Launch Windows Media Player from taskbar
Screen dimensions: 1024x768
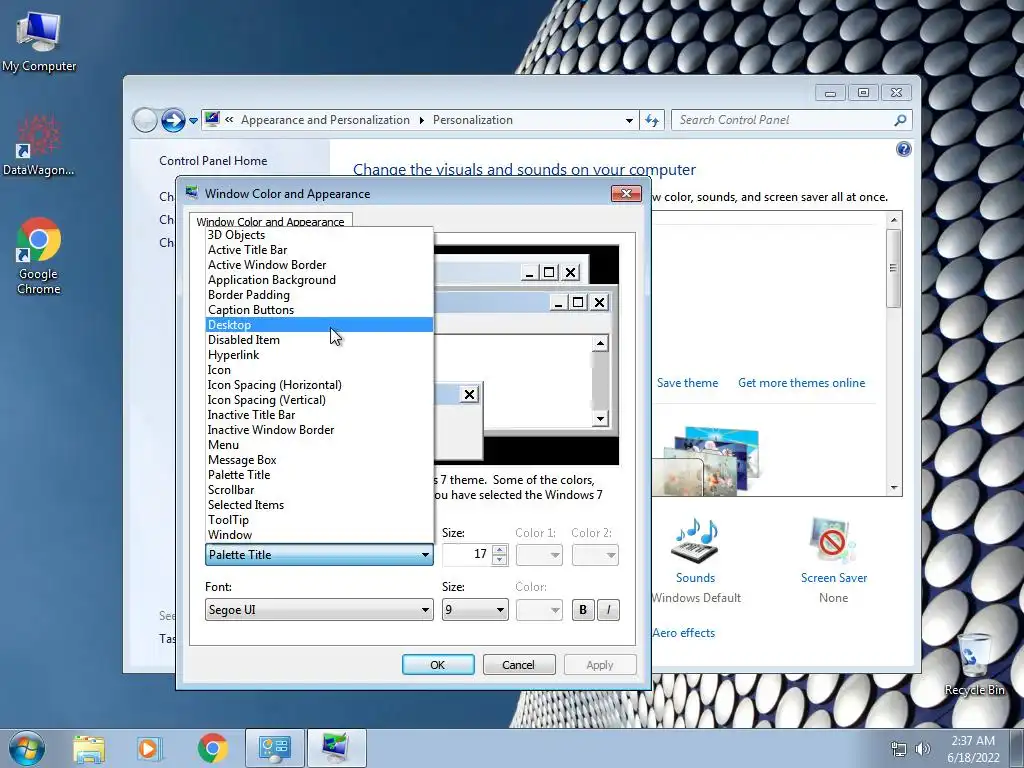point(150,749)
